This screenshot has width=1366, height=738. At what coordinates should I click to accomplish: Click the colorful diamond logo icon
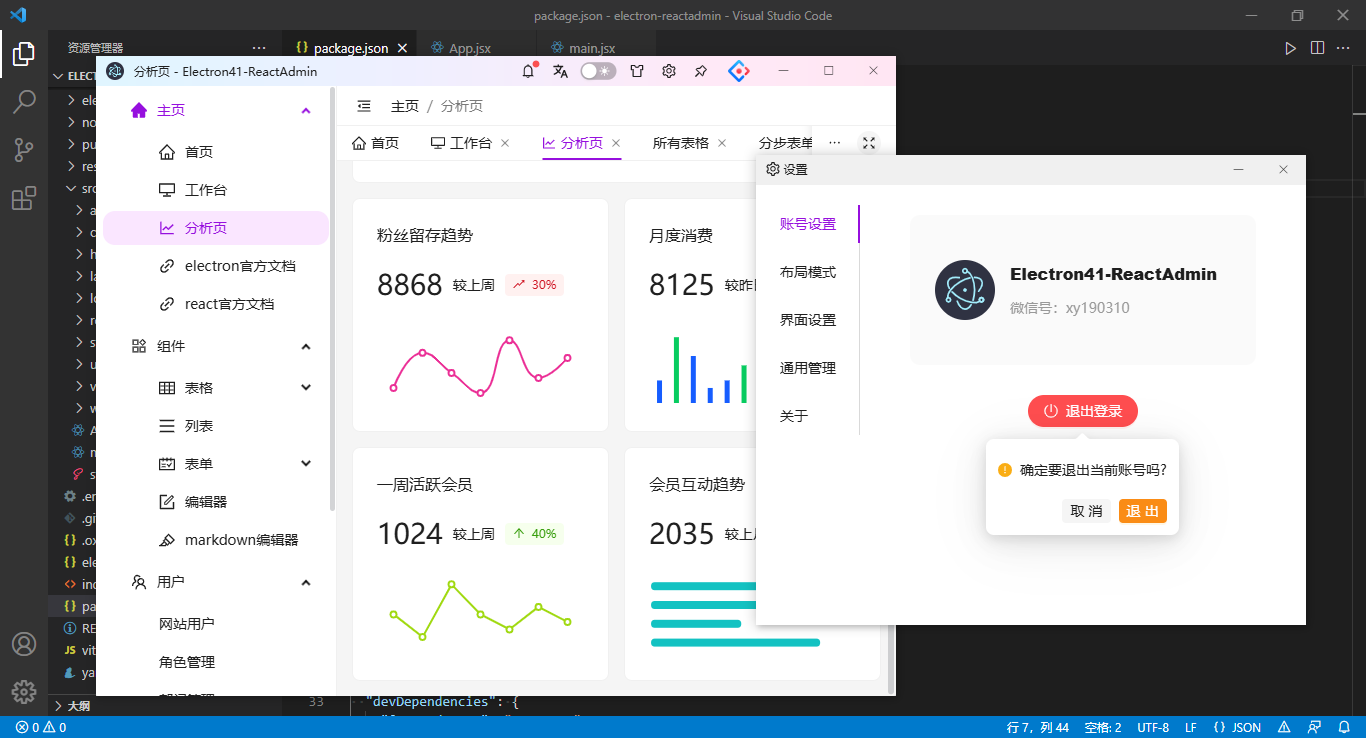coord(738,71)
